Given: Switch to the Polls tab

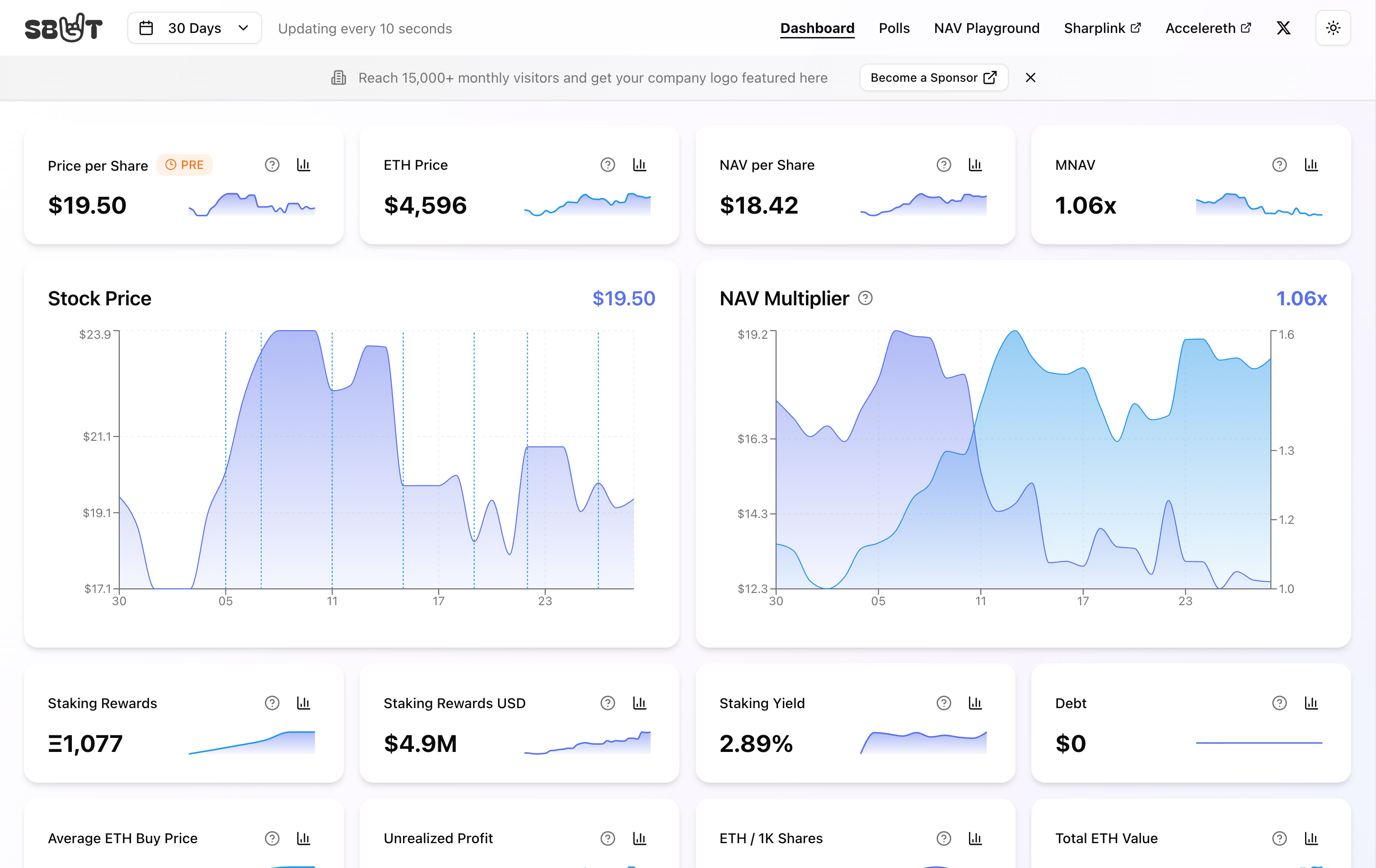Looking at the screenshot, I should pos(894,28).
